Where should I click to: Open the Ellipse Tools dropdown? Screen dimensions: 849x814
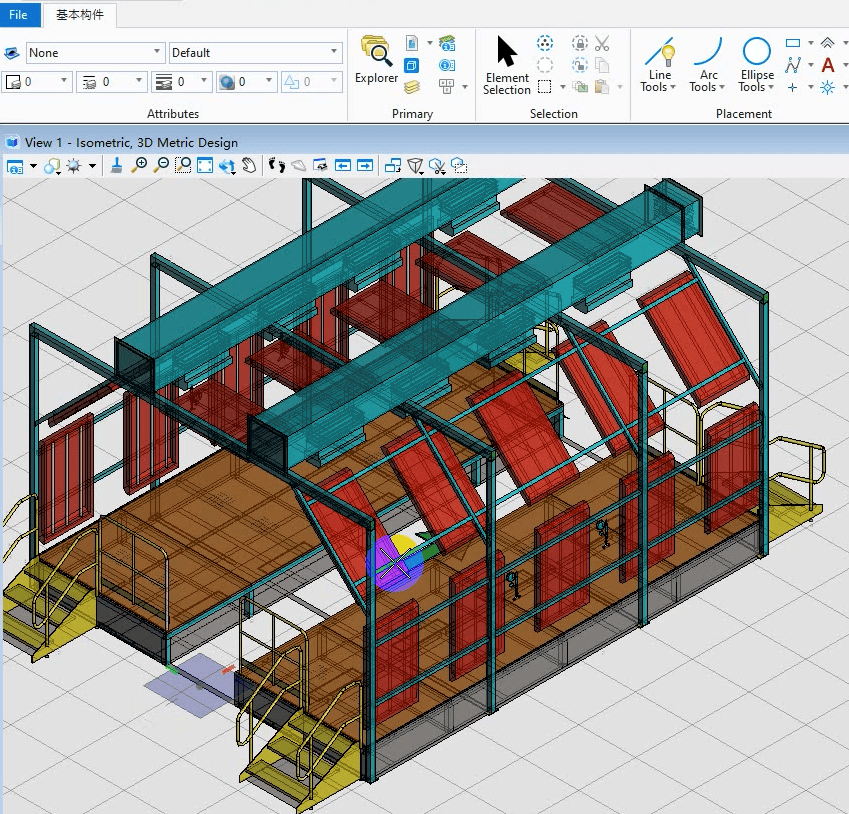[x=756, y=65]
